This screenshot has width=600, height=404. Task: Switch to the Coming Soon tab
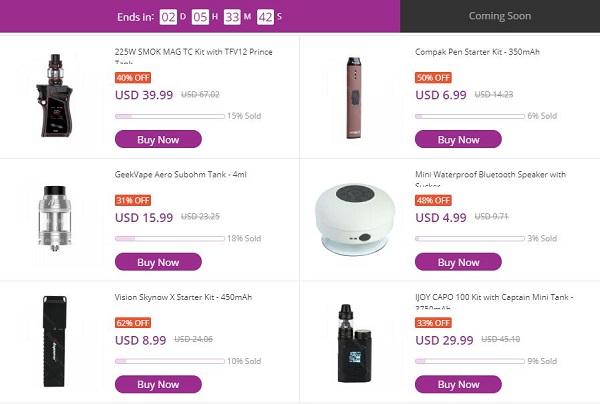[x=500, y=16]
